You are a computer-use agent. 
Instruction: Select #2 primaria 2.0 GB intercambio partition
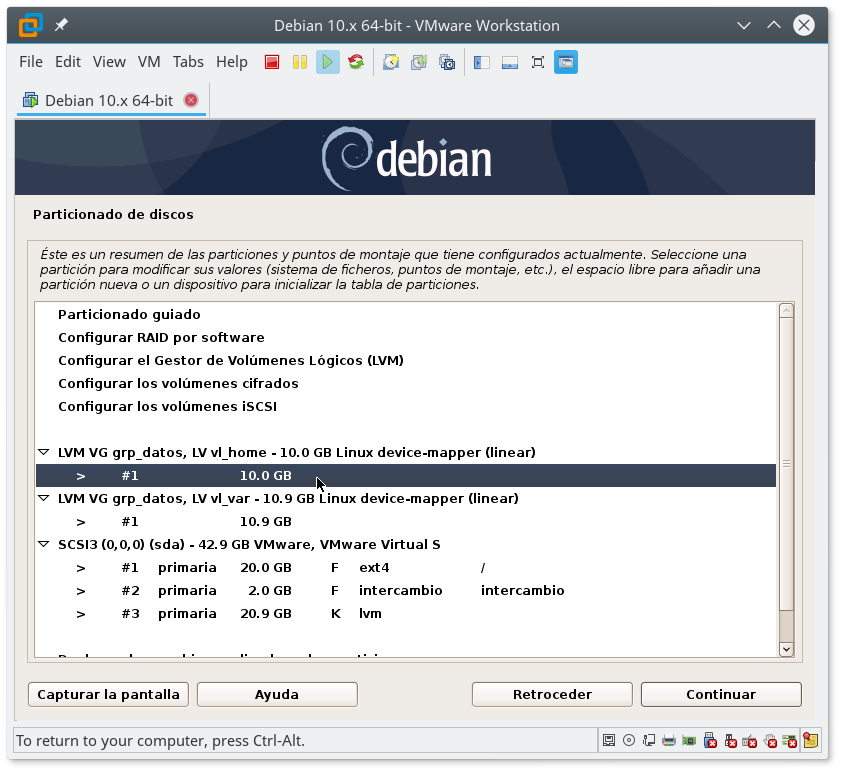pyautogui.click(x=406, y=591)
